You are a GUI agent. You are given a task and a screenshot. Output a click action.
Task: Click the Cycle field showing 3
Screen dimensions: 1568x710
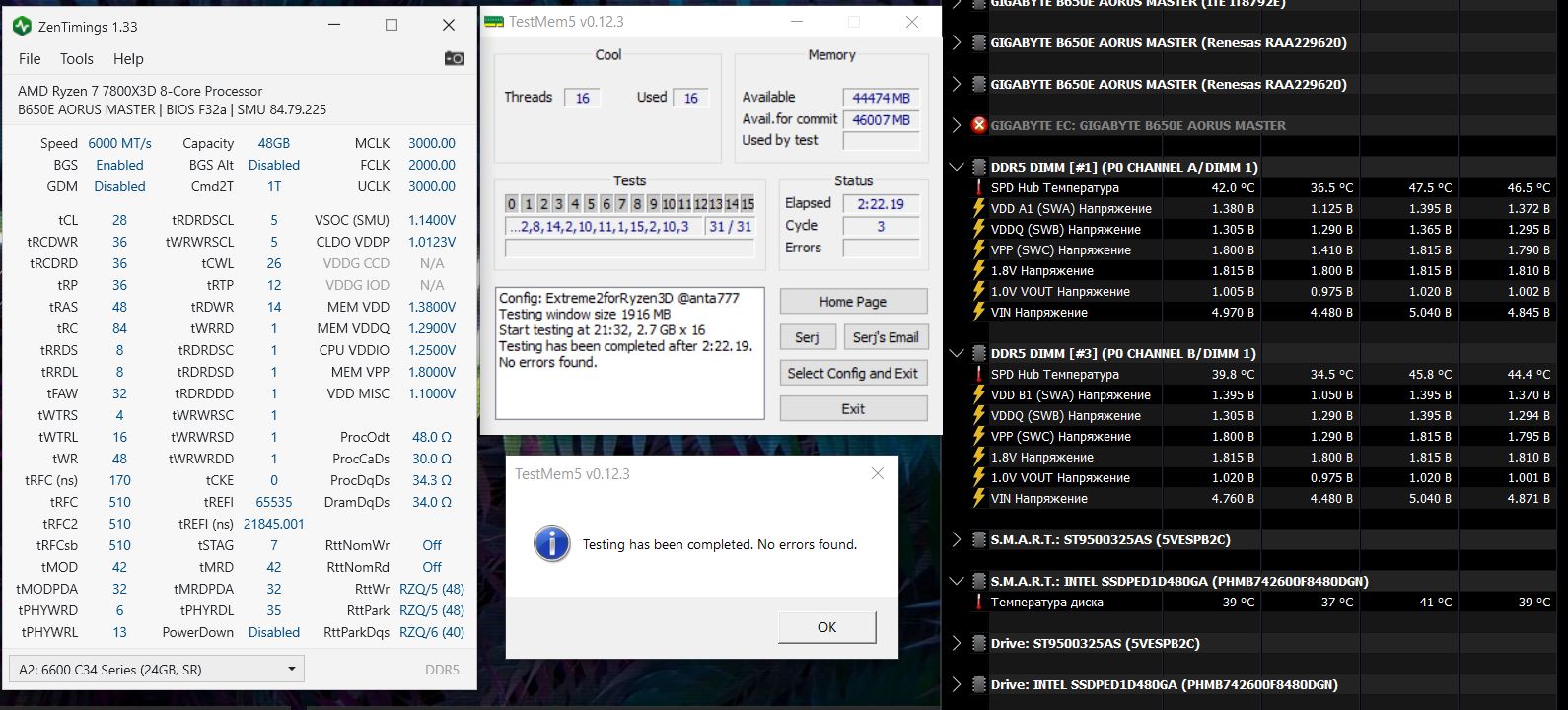tap(882, 226)
